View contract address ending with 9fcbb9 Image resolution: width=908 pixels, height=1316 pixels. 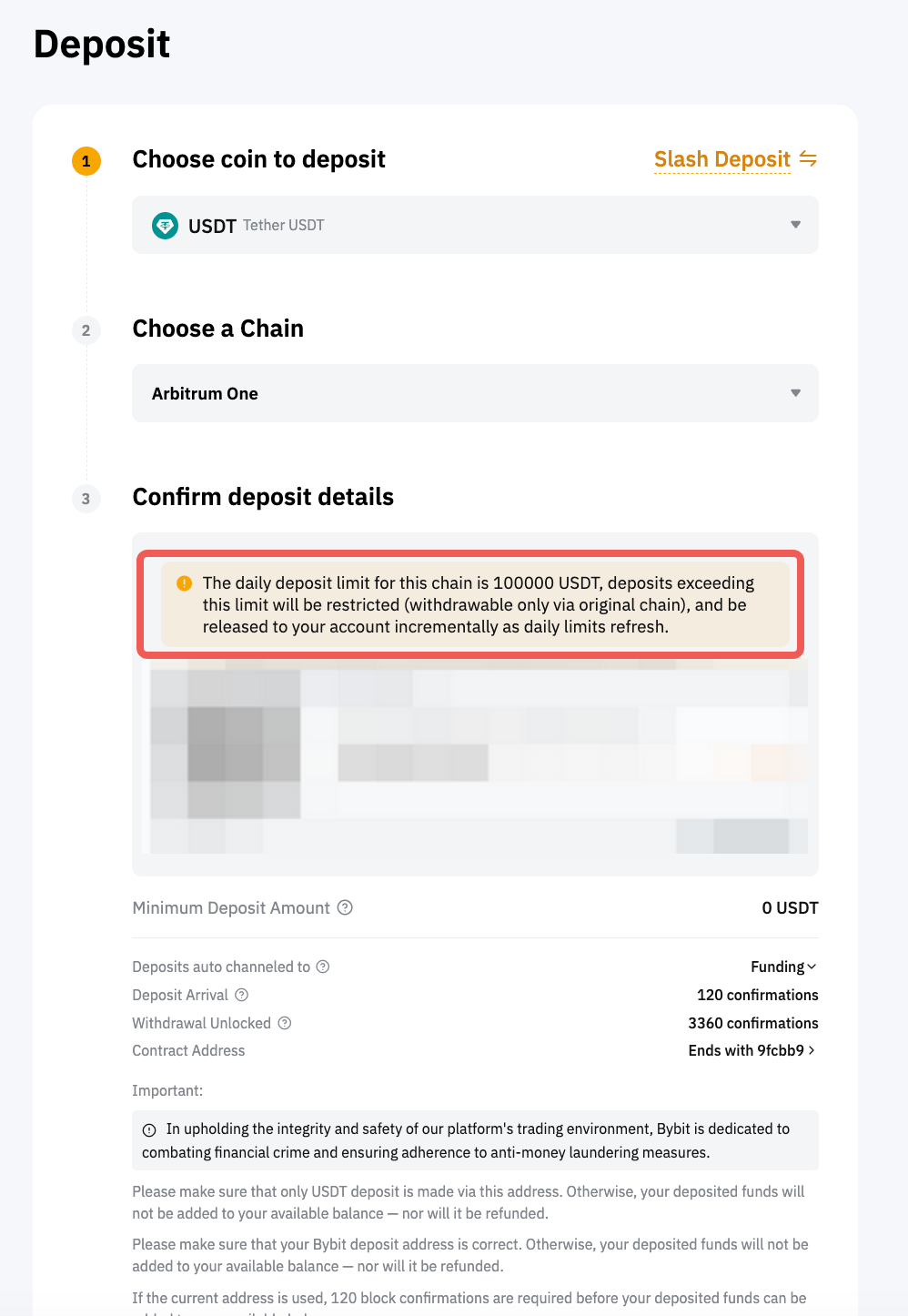[x=745, y=1050]
